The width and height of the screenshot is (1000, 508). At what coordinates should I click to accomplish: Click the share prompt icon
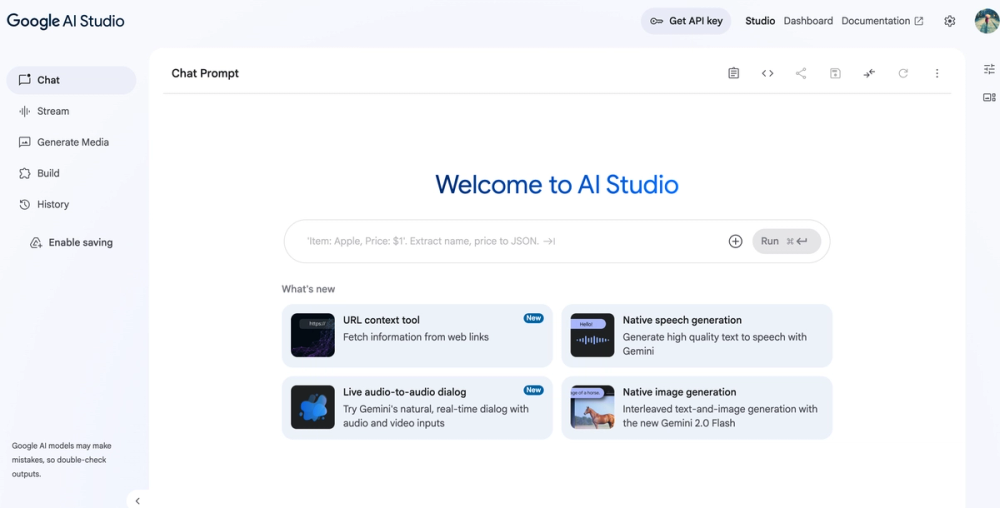click(x=801, y=73)
